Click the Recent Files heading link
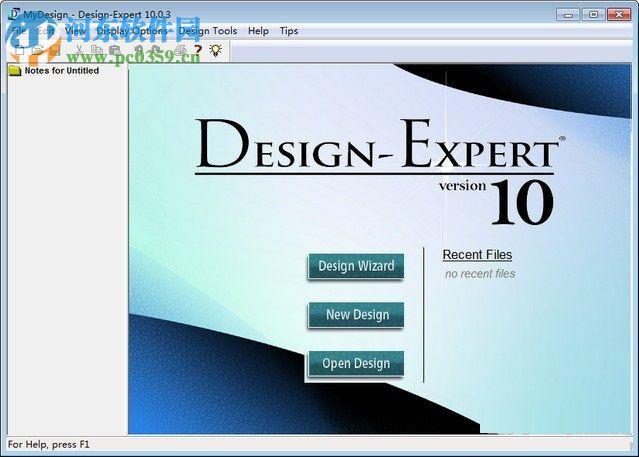 [x=477, y=255]
